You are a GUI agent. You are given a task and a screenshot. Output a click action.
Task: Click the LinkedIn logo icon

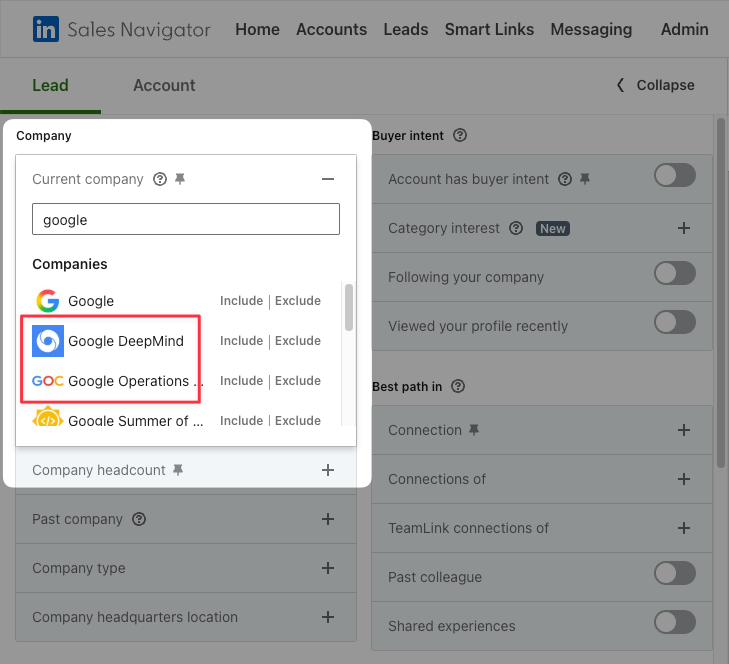tap(46, 29)
